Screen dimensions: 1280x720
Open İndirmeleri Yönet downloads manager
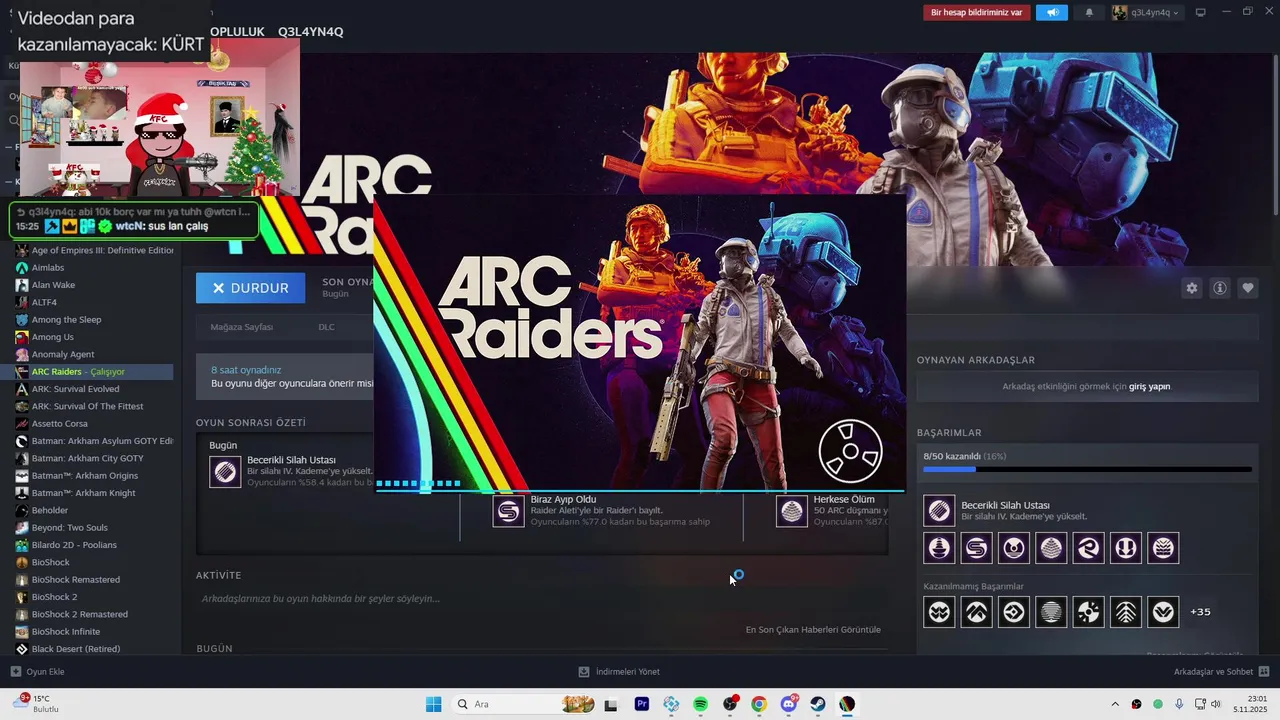(x=619, y=672)
